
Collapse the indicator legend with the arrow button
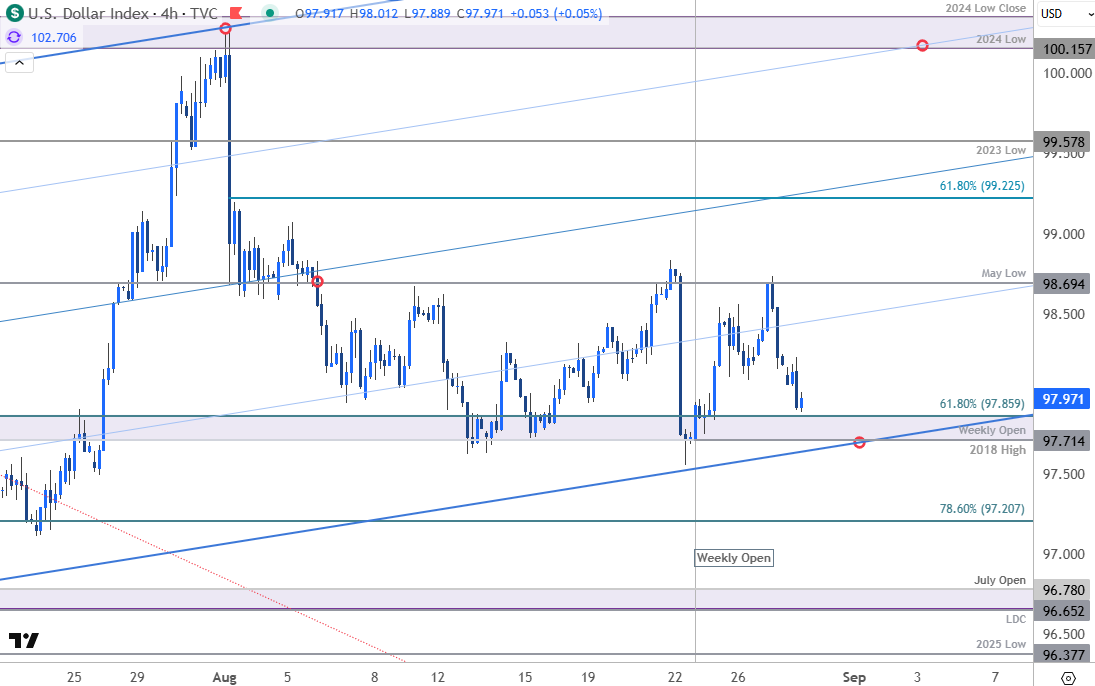pos(19,63)
